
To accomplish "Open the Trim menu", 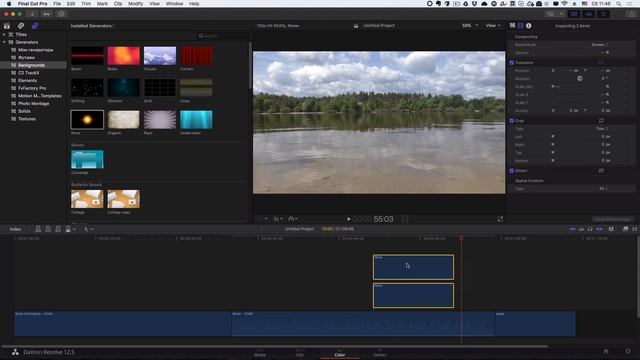I will (x=86, y=4).
